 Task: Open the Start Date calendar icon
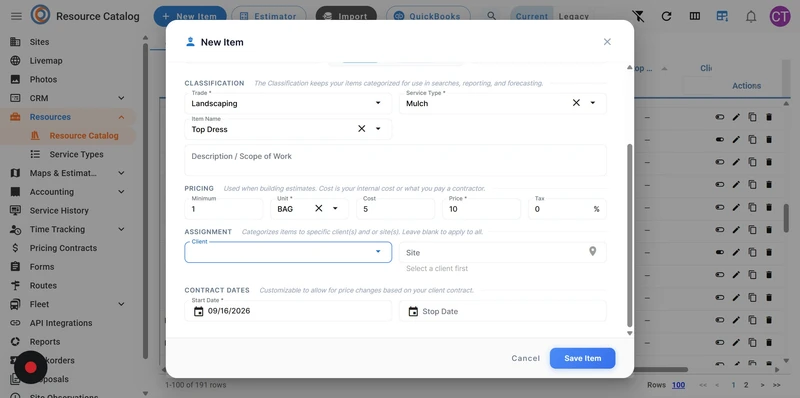[x=198, y=311]
